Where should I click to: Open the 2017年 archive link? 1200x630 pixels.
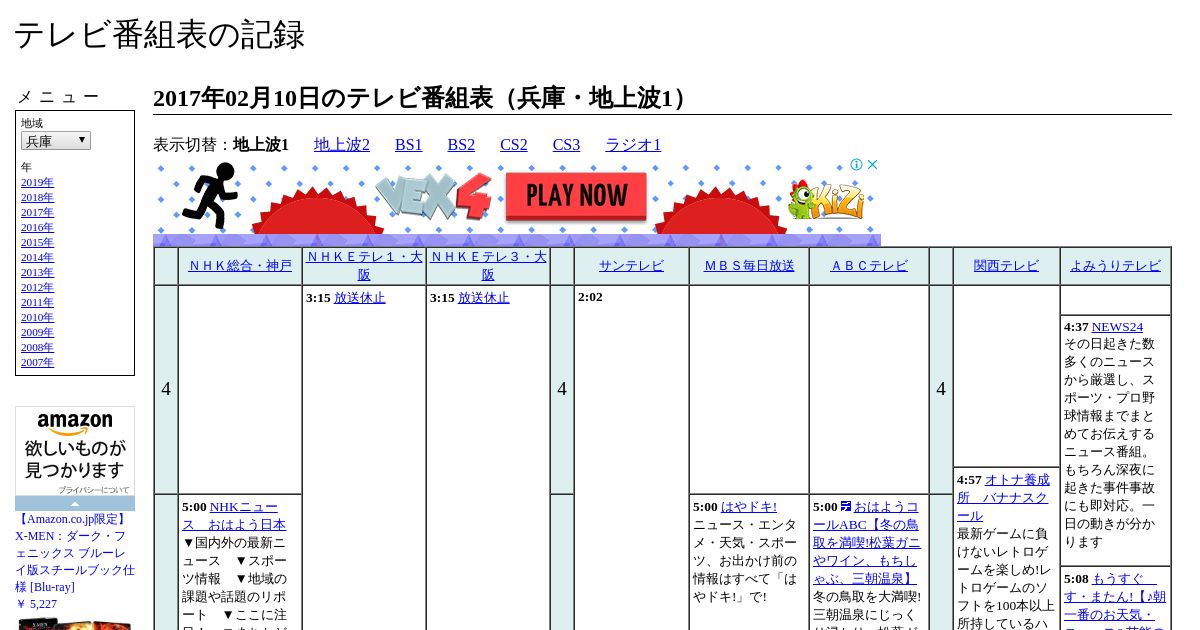point(37,213)
